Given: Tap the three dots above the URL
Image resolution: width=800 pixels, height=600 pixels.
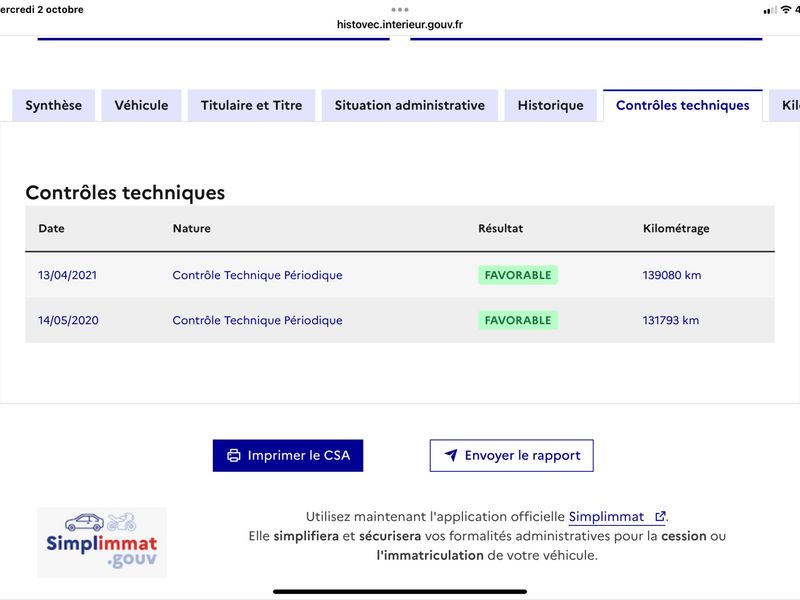Looking at the screenshot, I should click(x=399, y=10).
